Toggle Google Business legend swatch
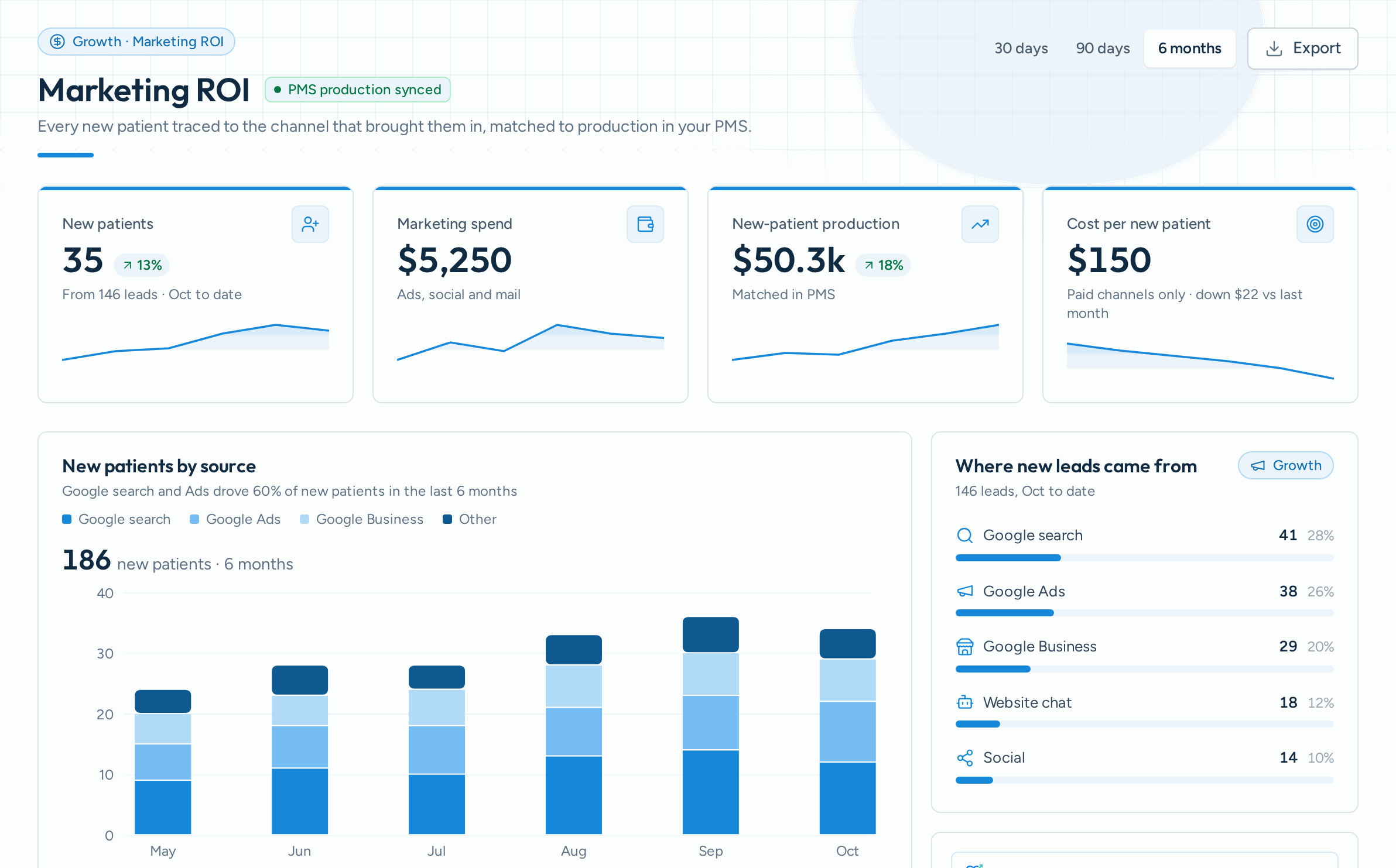 [x=304, y=520]
